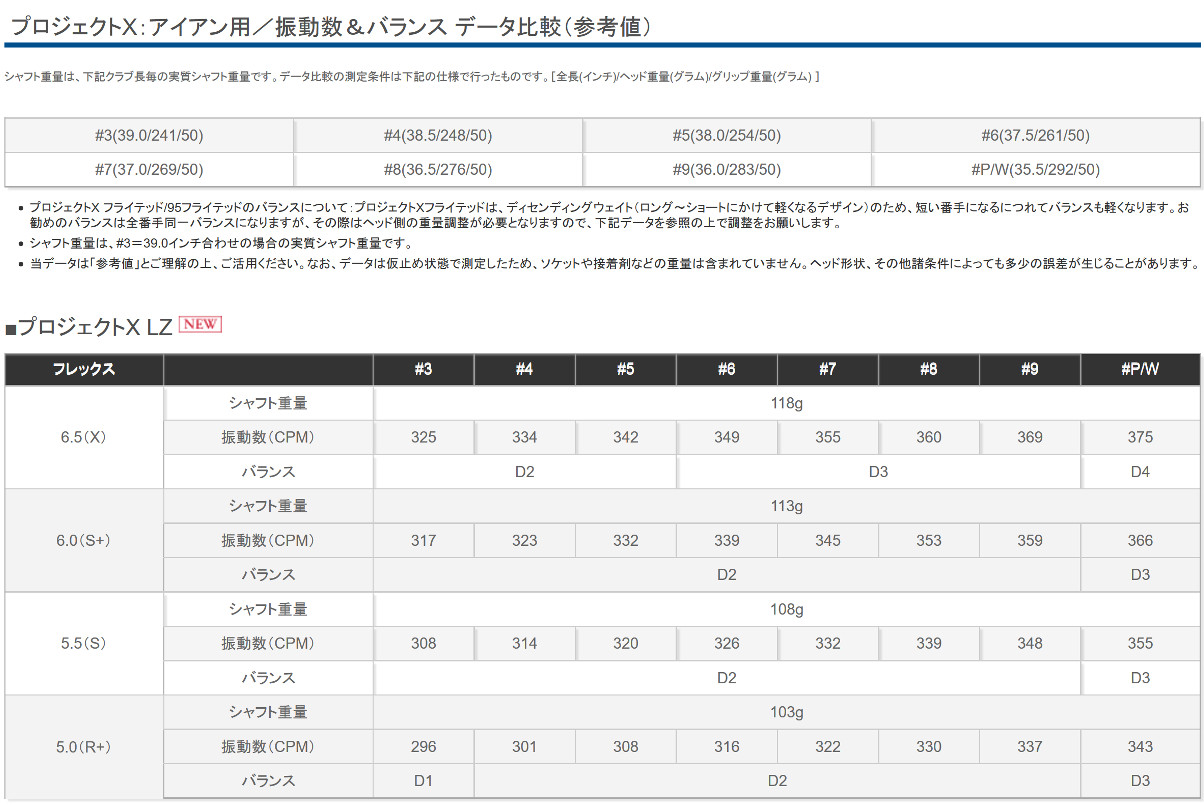
Task: Click the 振動数(CPM) label in the 6.5(X) row
Action: point(268,437)
